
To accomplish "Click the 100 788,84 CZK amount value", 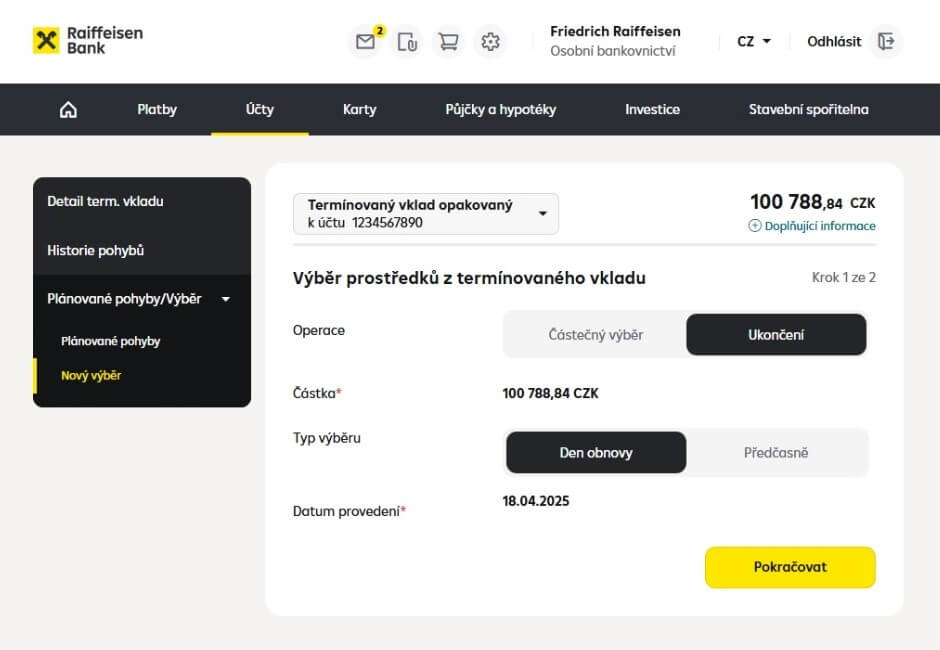I will point(550,393).
